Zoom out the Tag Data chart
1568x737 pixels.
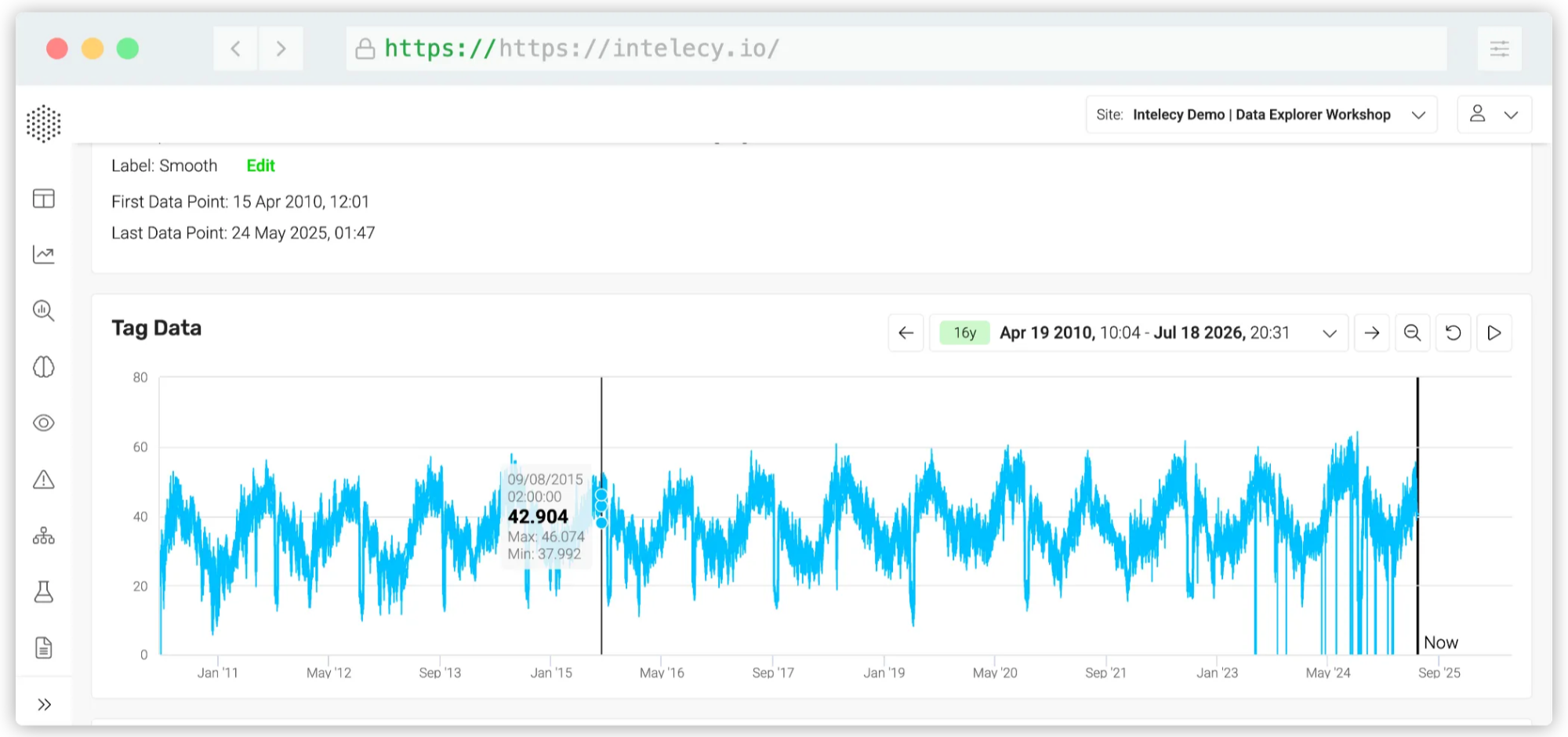(x=1412, y=333)
